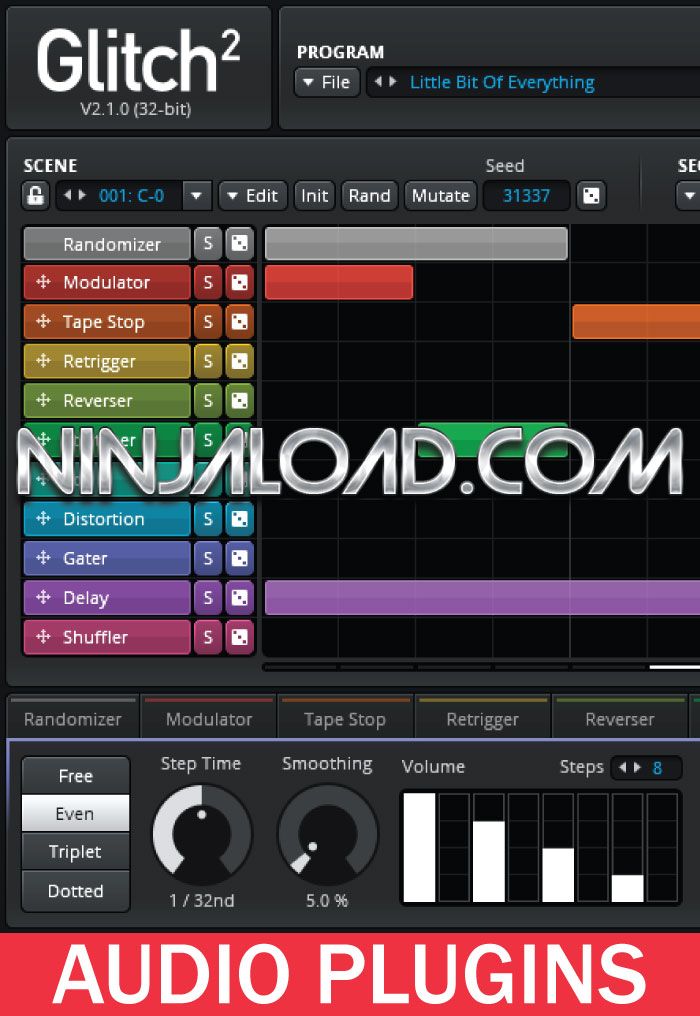Click the Distortion move handle icon

click(43, 518)
